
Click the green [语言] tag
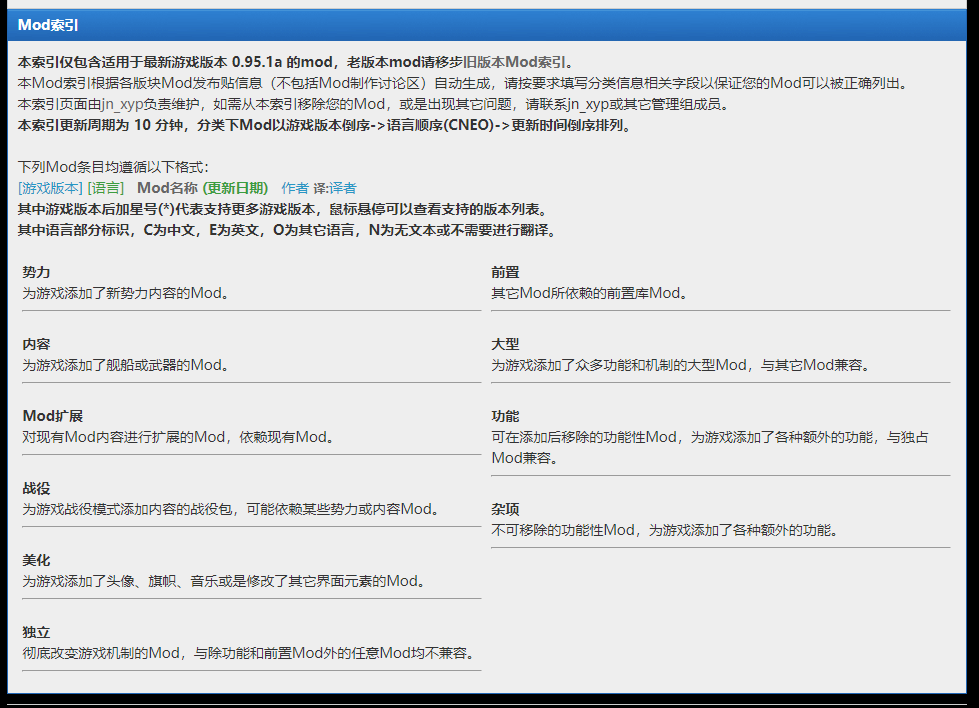pos(106,188)
